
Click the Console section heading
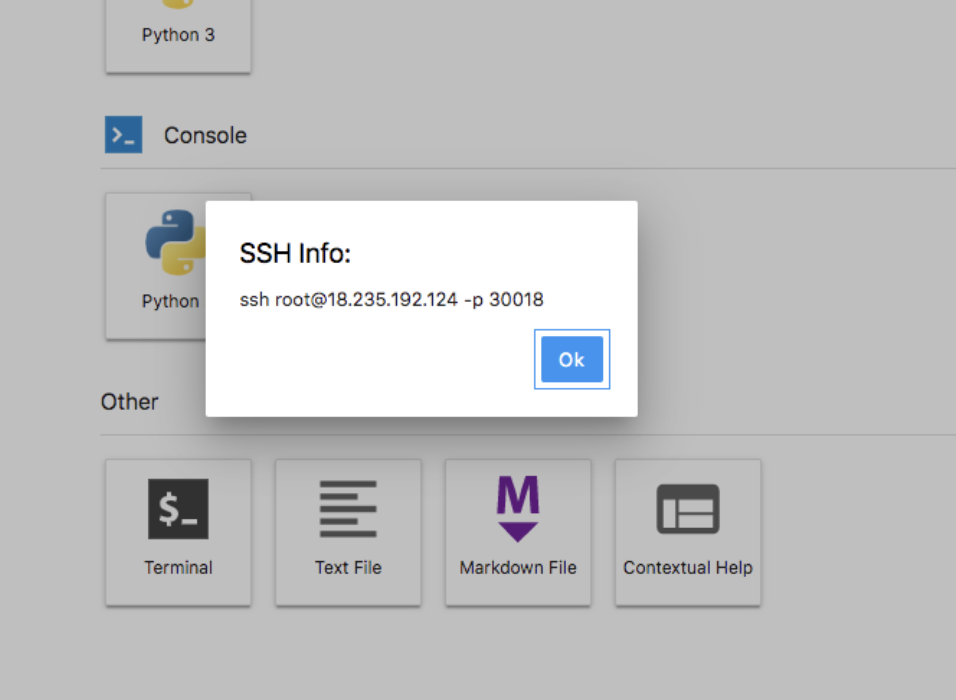(x=205, y=135)
